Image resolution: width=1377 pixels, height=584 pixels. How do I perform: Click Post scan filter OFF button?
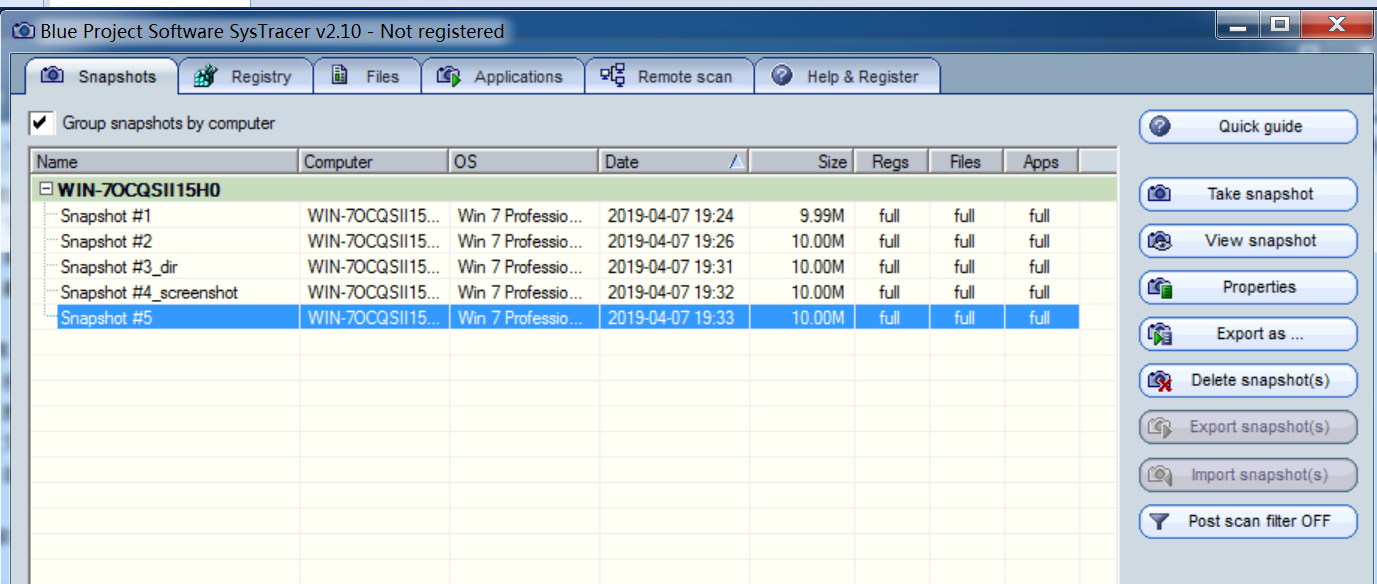(1248, 521)
